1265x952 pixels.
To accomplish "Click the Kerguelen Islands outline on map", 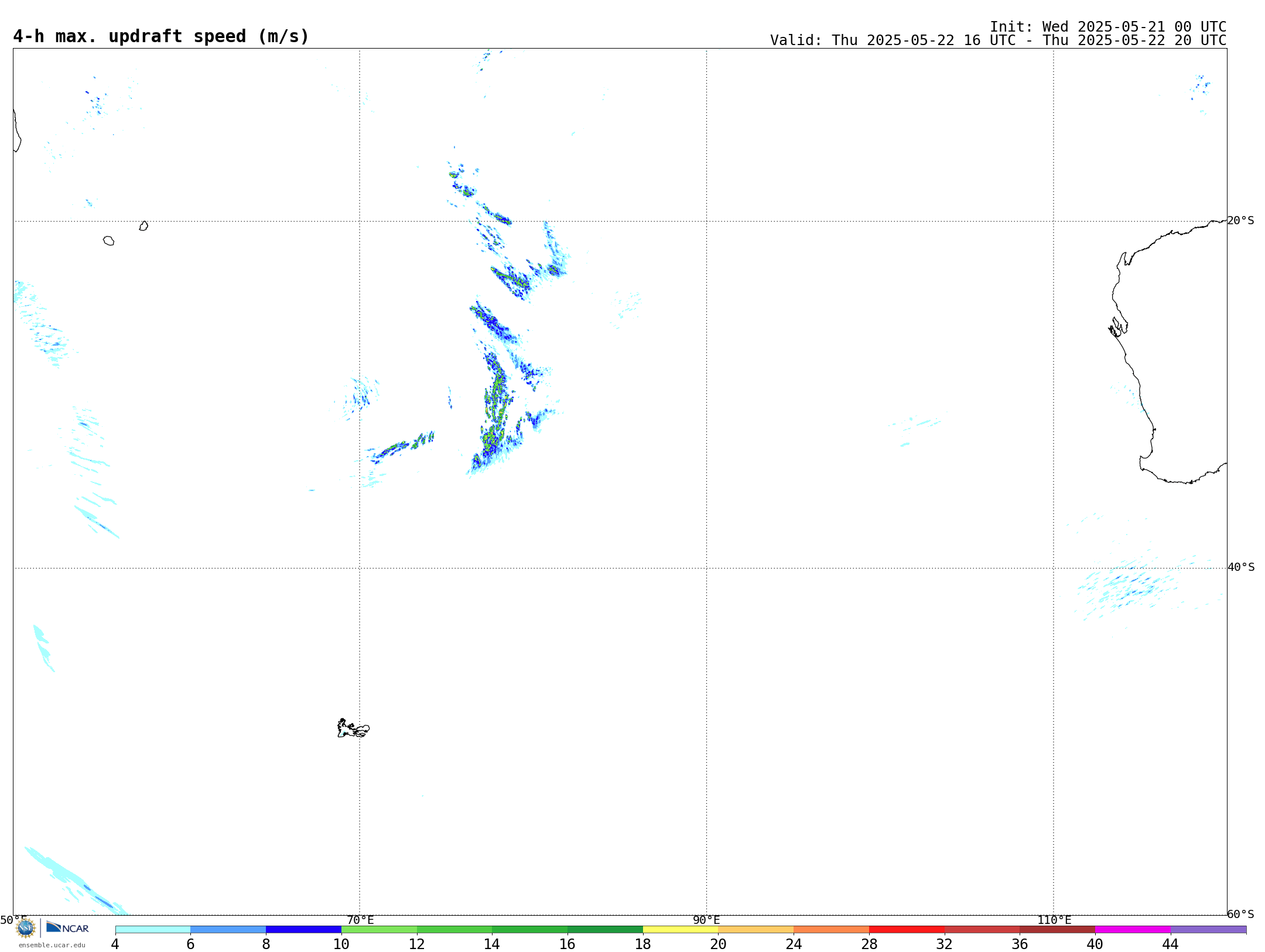I will click(353, 728).
